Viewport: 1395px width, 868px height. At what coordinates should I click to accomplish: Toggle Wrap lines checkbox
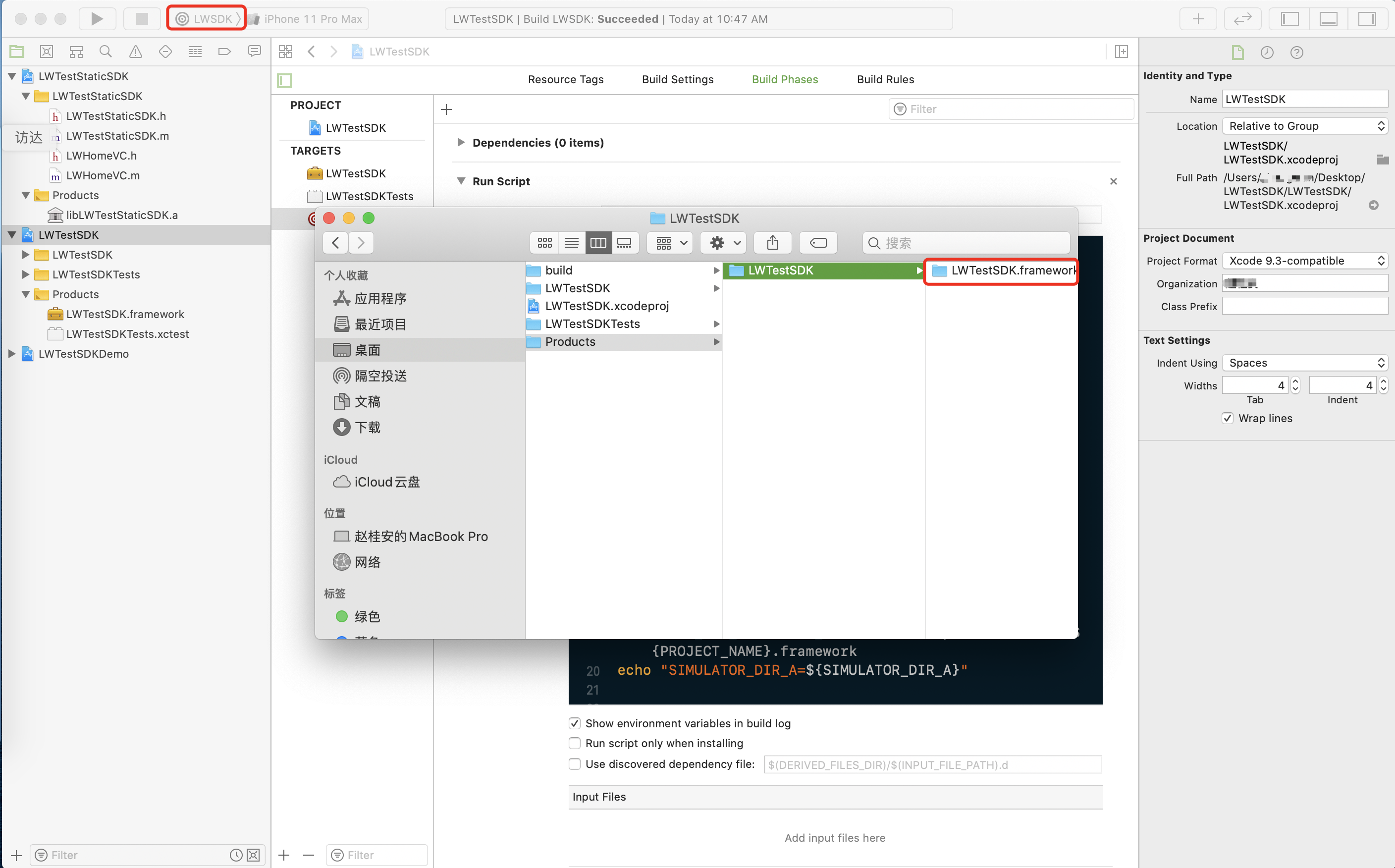coord(1228,418)
